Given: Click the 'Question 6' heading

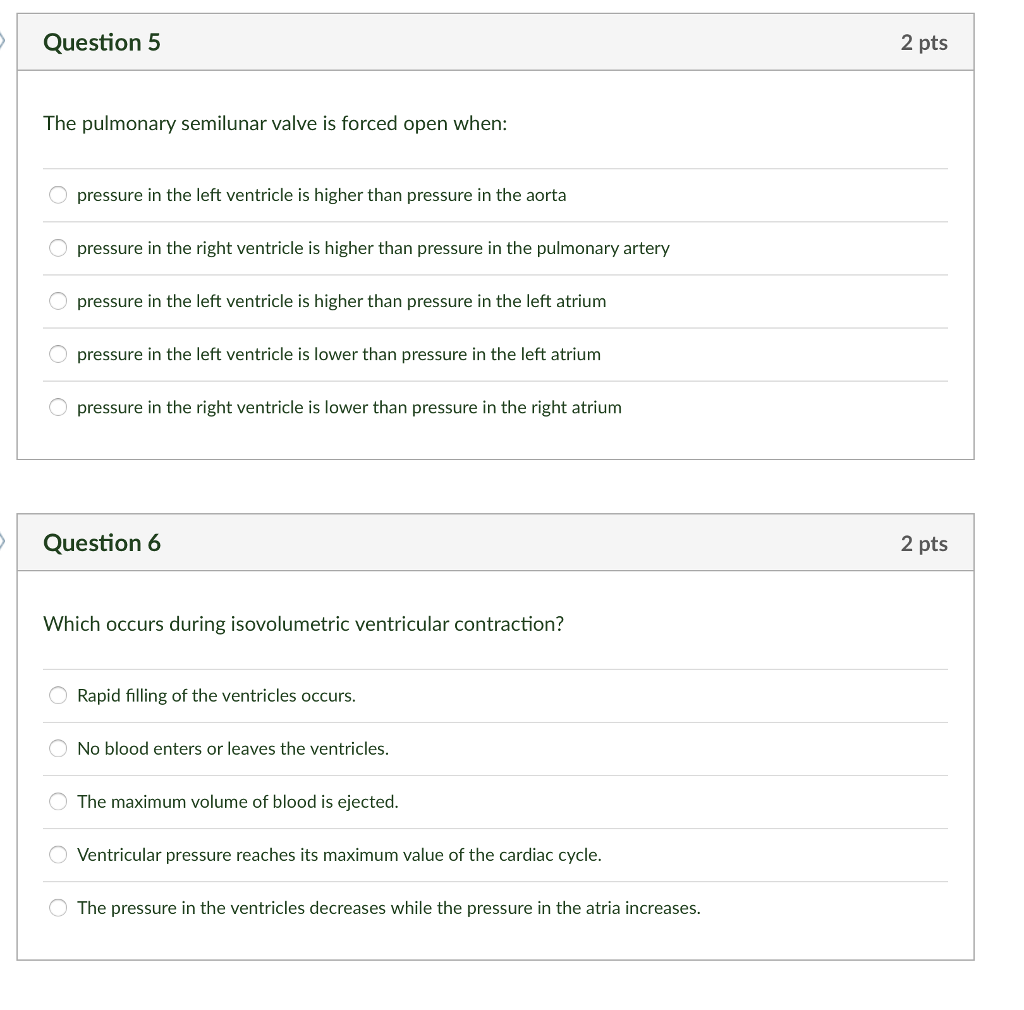Looking at the screenshot, I should tap(102, 543).
